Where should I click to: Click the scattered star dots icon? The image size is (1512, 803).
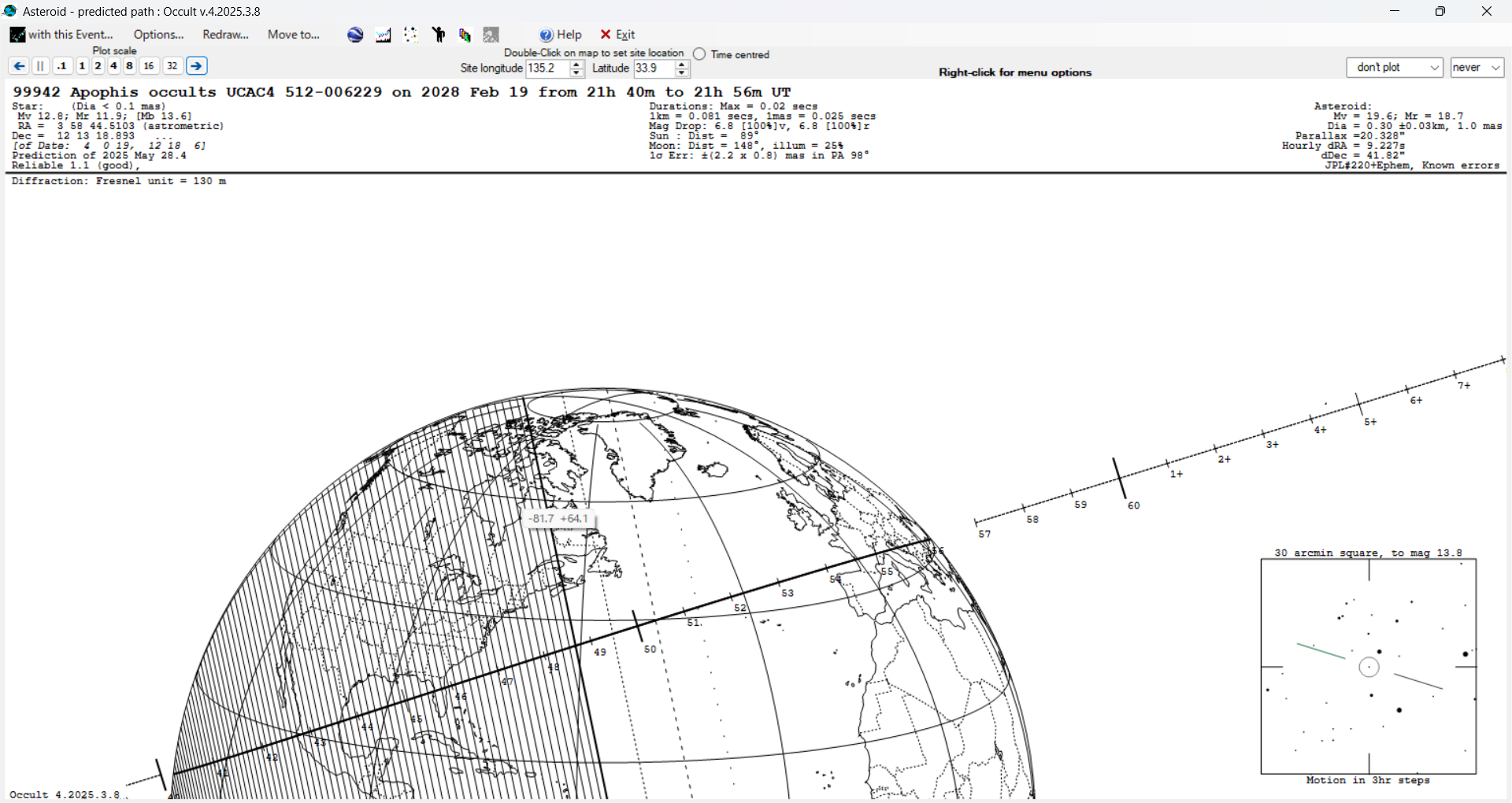pyautogui.click(x=411, y=35)
